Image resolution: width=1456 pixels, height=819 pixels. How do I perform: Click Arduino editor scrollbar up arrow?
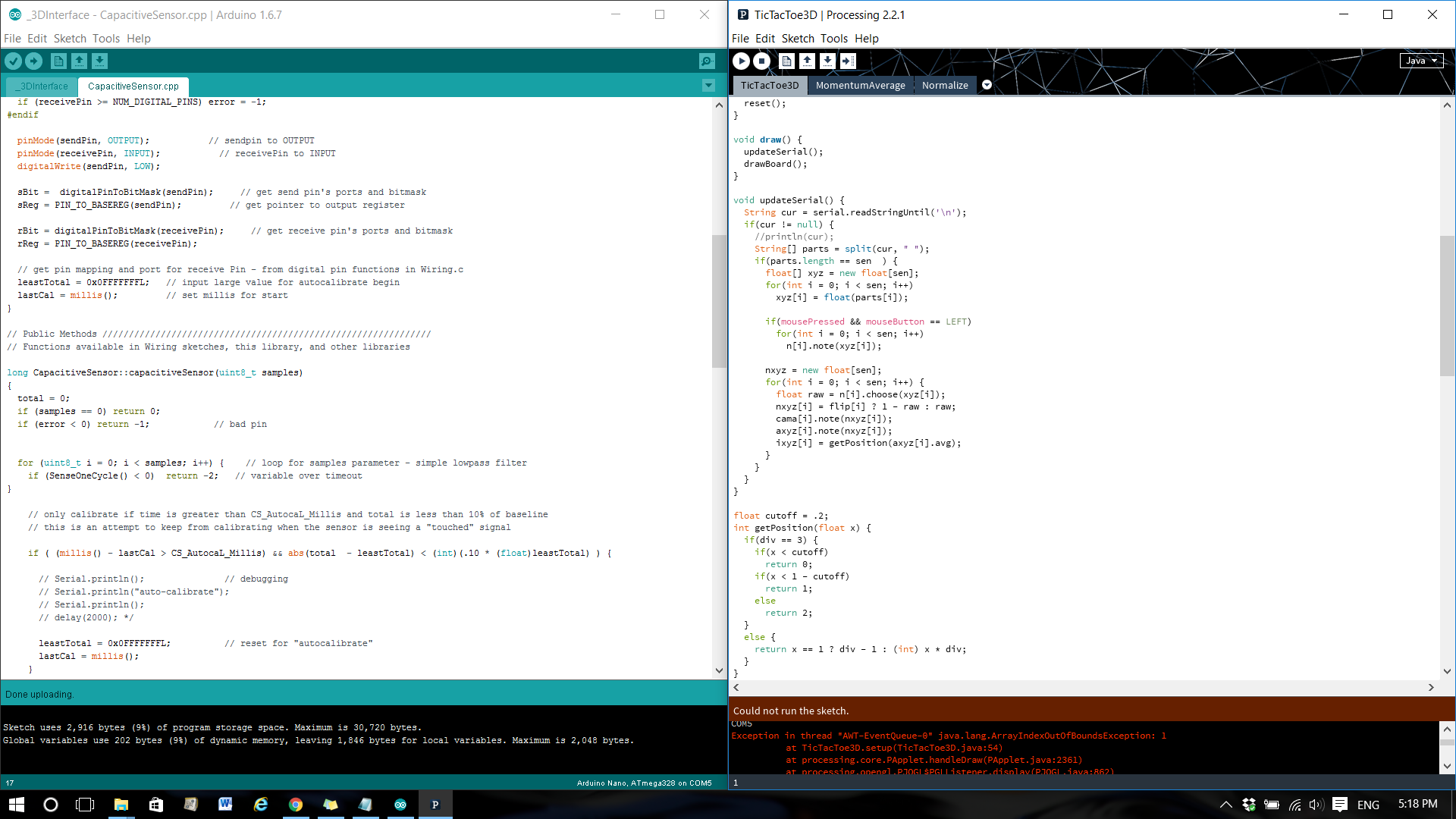pyautogui.click(x=719, y=105)
